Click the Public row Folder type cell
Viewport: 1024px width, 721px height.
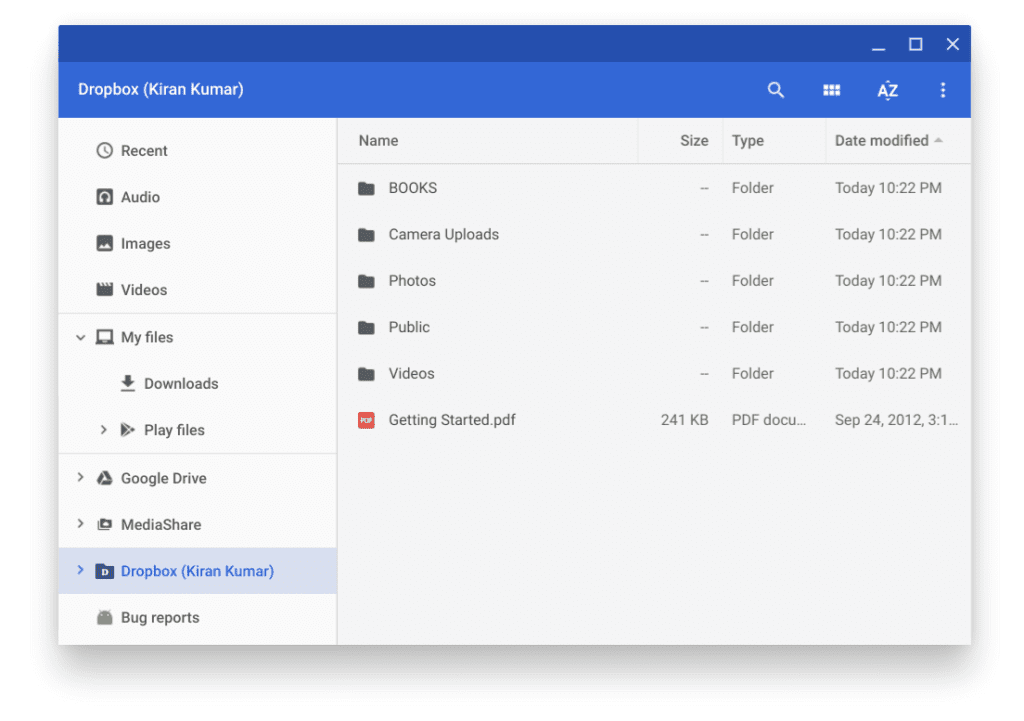click(x=752, y=327)
